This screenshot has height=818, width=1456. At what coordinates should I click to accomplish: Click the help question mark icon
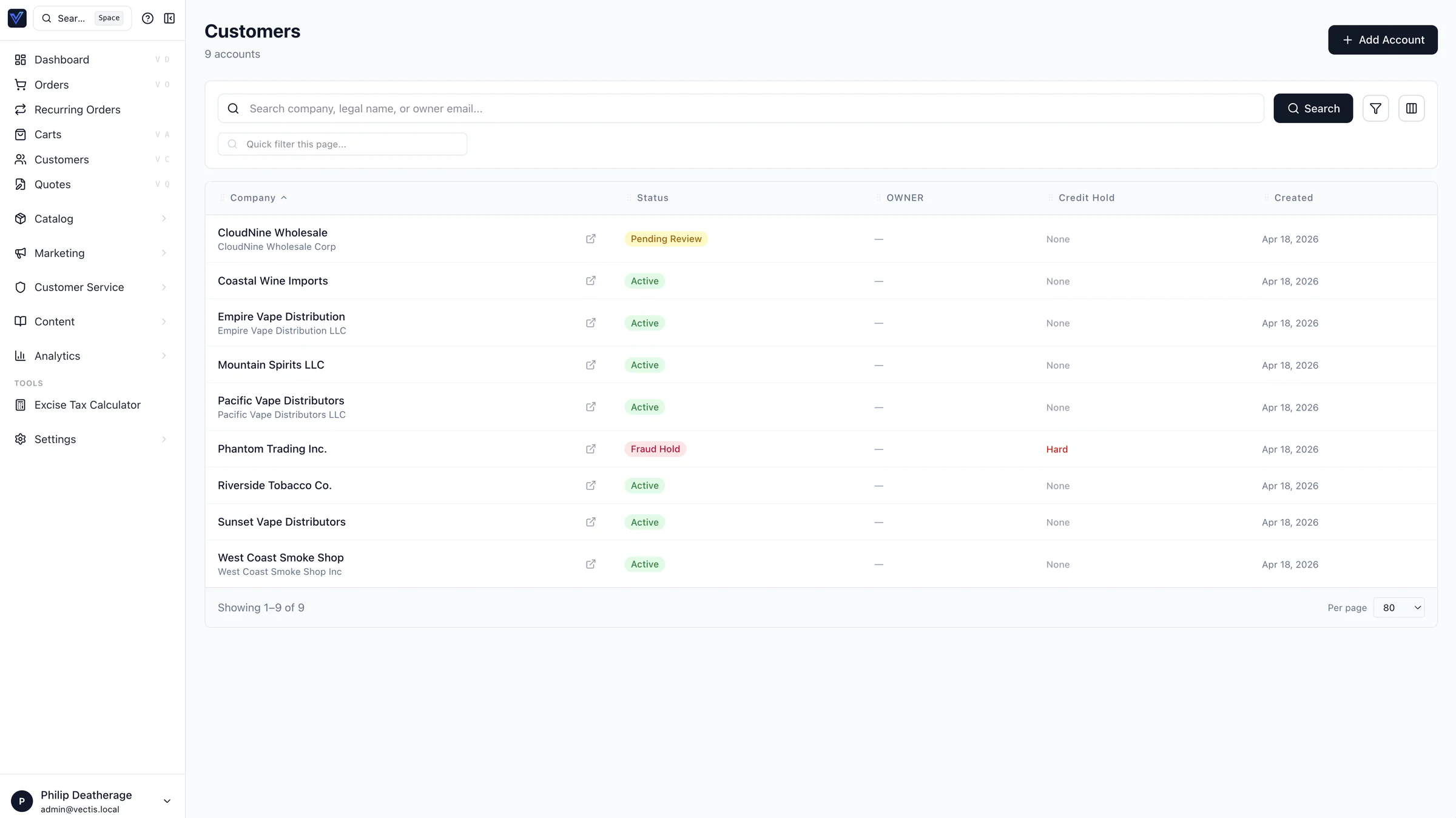point(147,18)
